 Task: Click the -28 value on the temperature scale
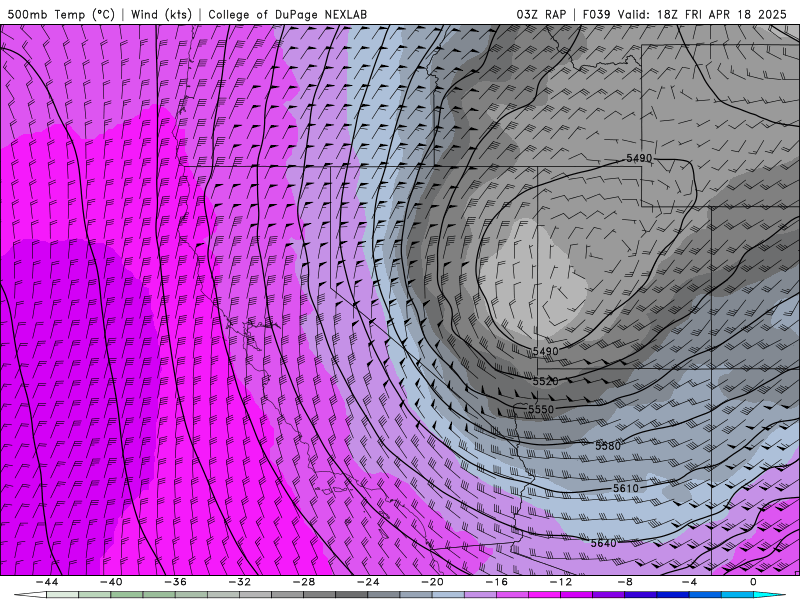coord(304,582)
